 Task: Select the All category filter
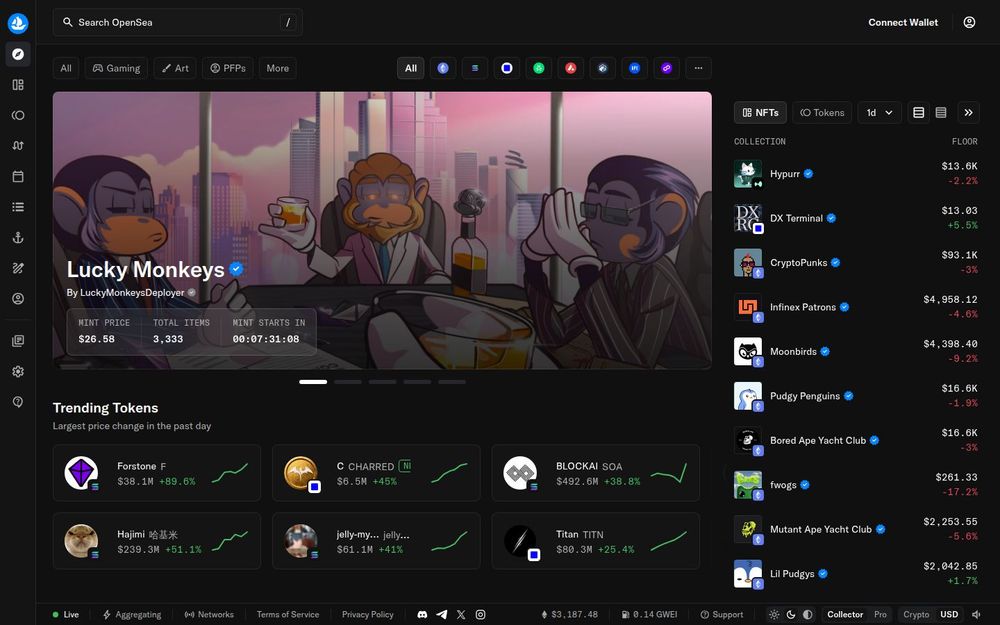tap(66, 68)
